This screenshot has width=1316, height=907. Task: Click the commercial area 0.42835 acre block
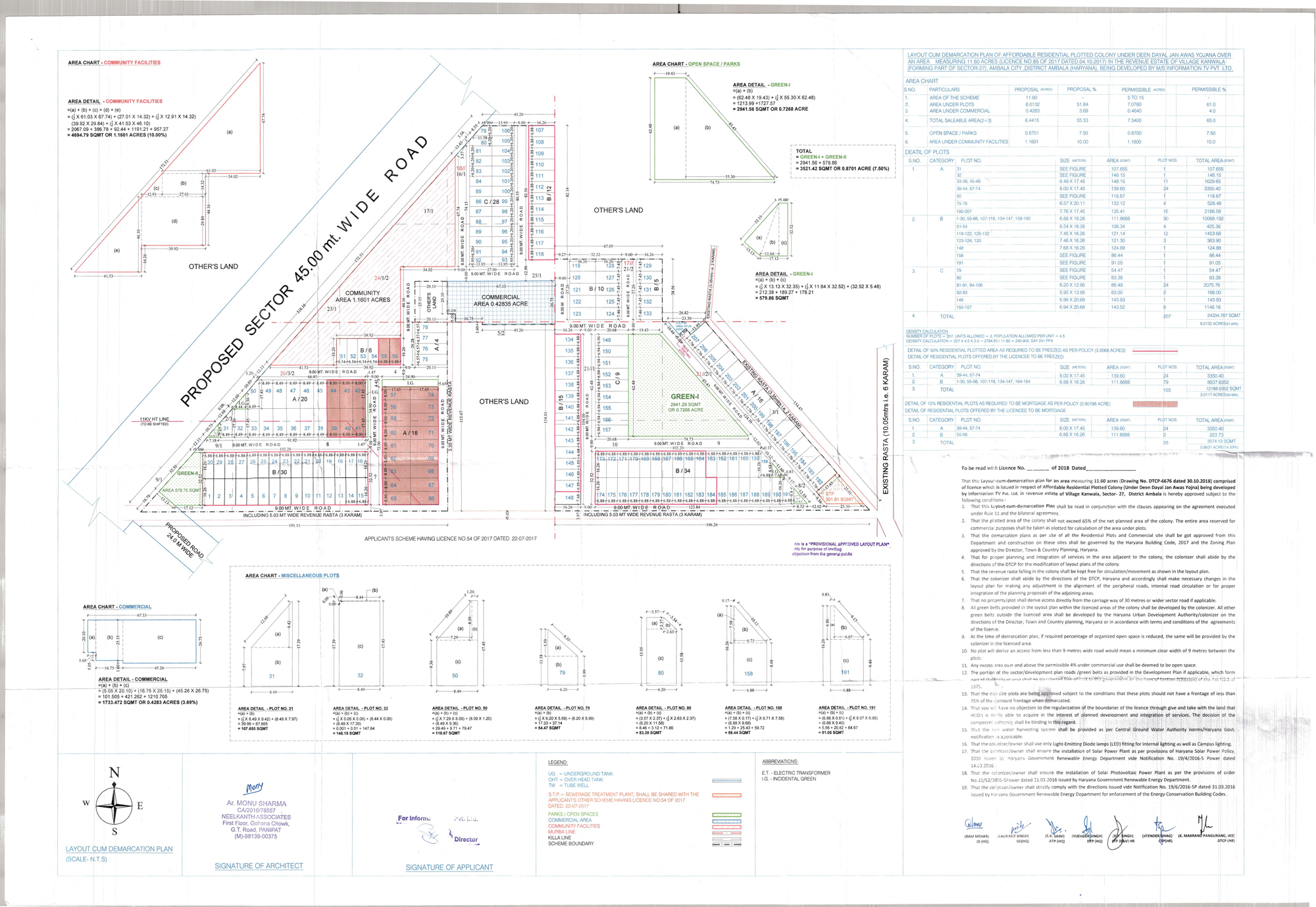click(500, 301)
